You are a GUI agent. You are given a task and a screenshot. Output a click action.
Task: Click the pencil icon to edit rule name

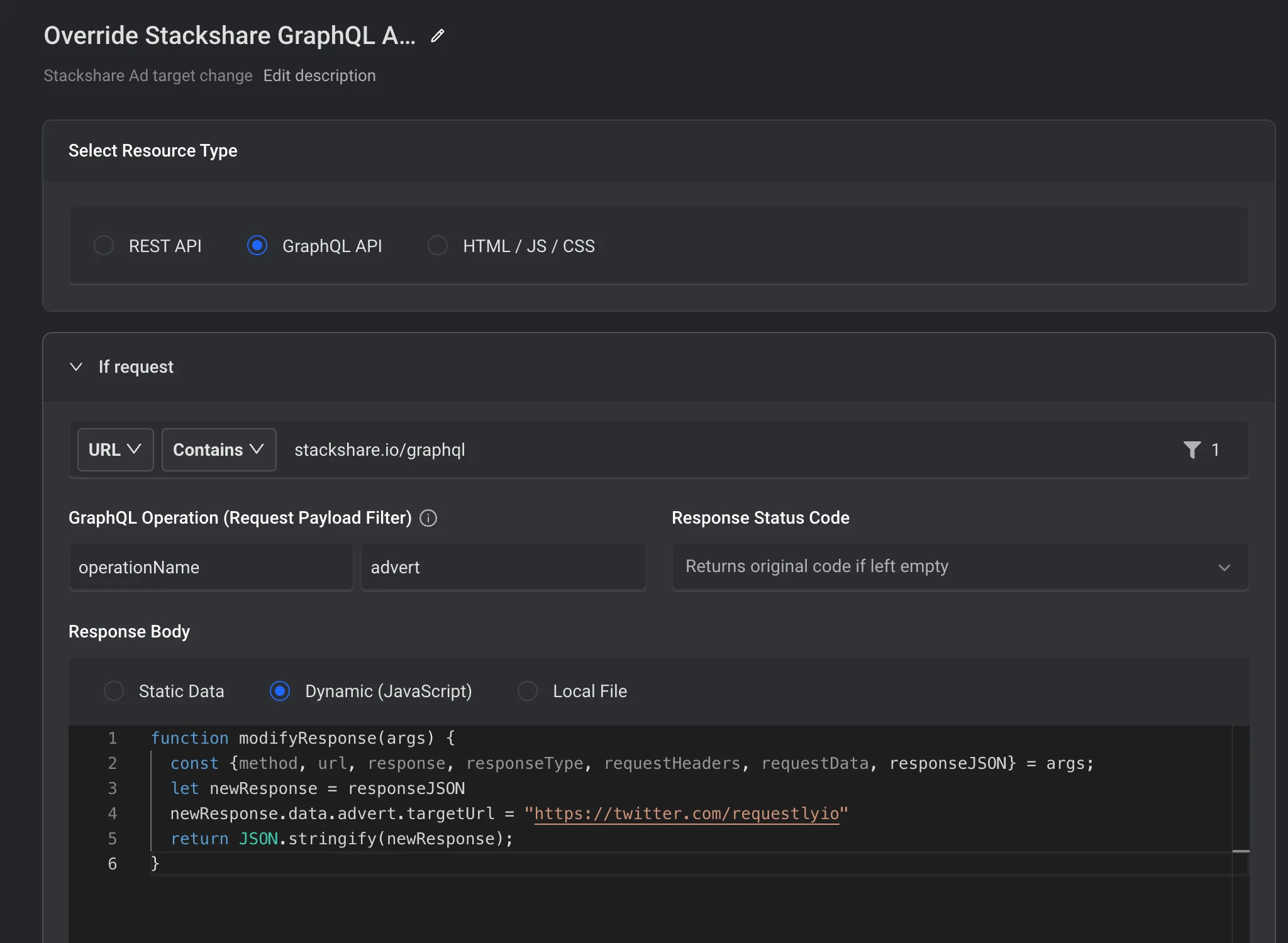pos(438,36)
